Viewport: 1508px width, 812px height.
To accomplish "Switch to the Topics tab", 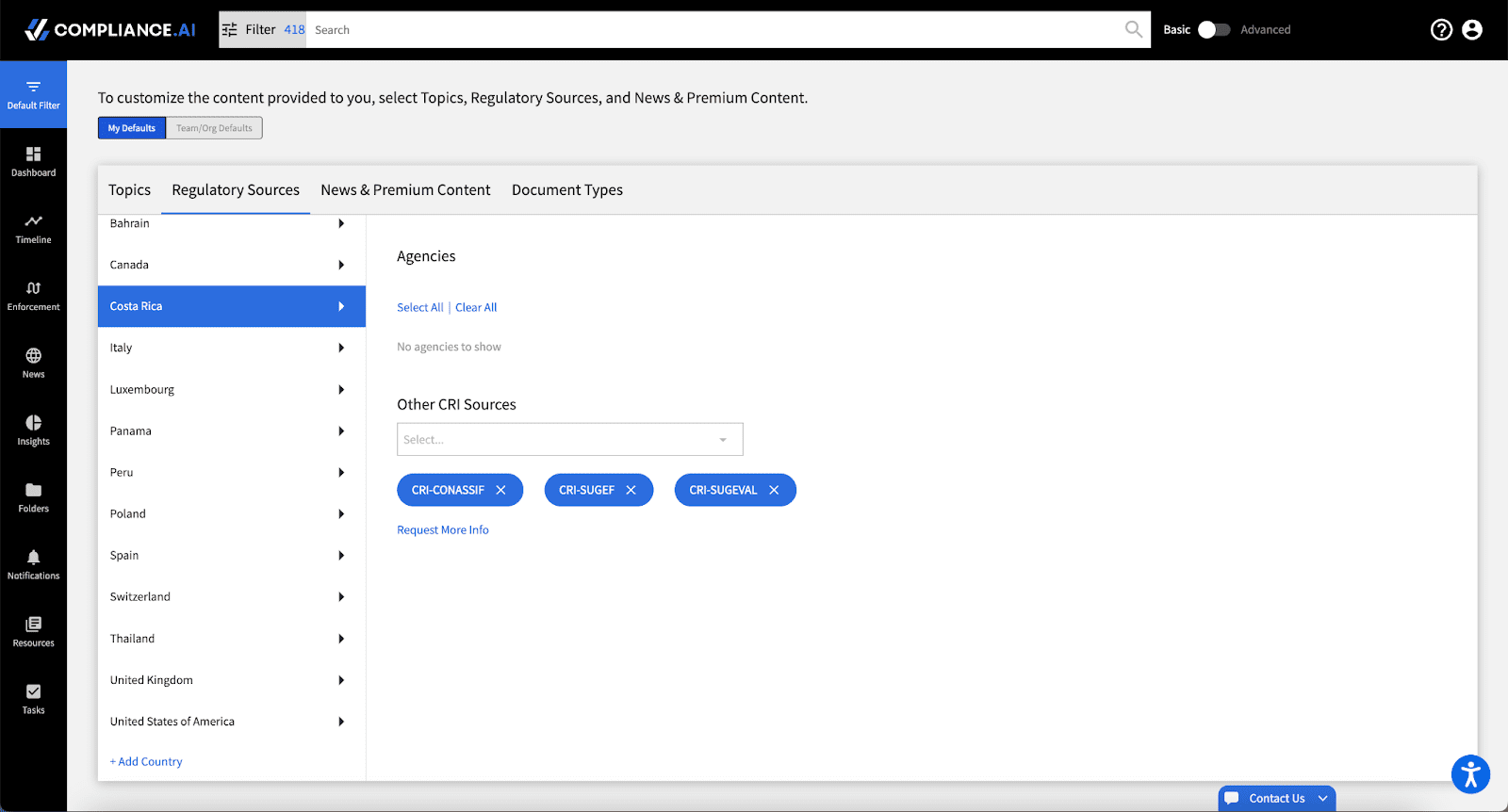I will 129,190.
